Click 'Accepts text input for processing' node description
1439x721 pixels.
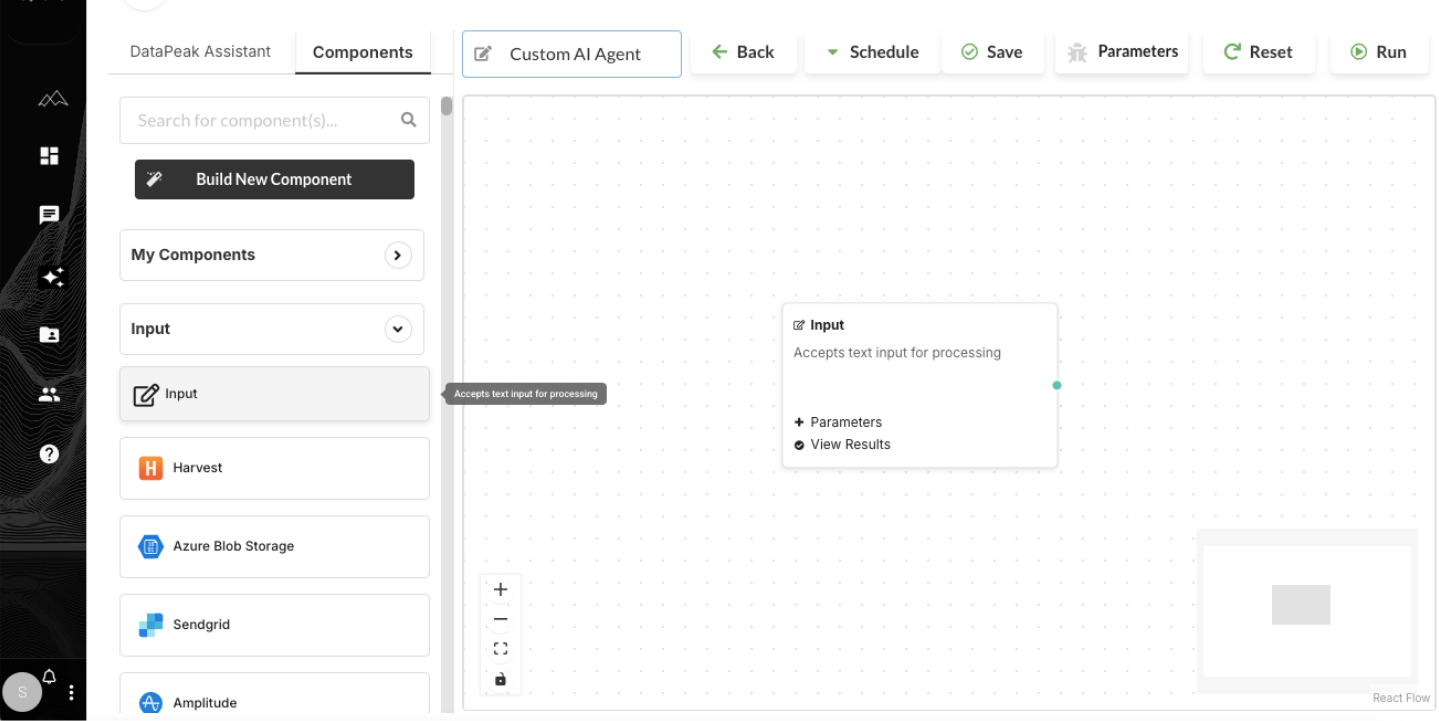[897, 352]
